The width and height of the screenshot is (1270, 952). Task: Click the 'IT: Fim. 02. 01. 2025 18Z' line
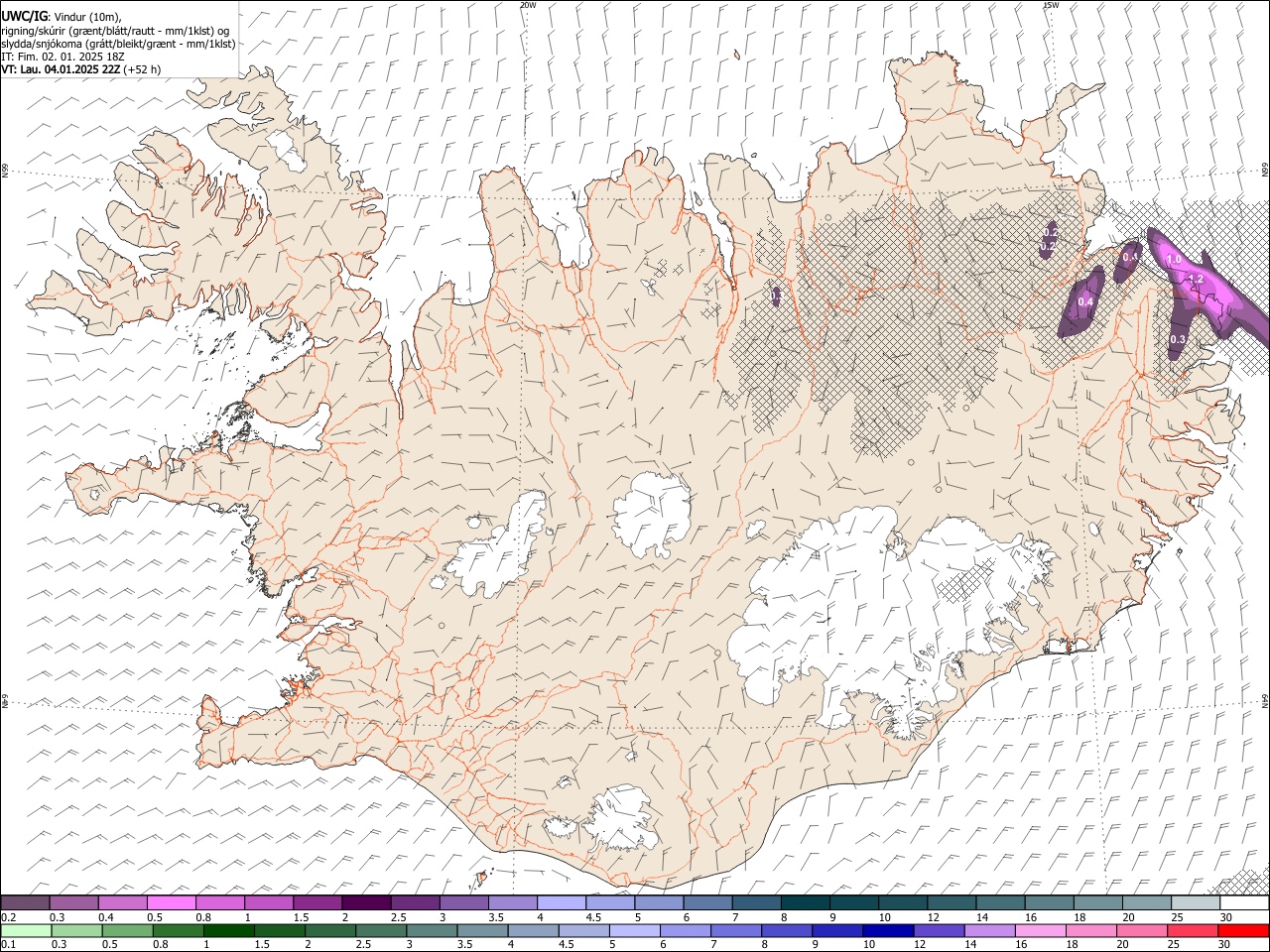63,57
